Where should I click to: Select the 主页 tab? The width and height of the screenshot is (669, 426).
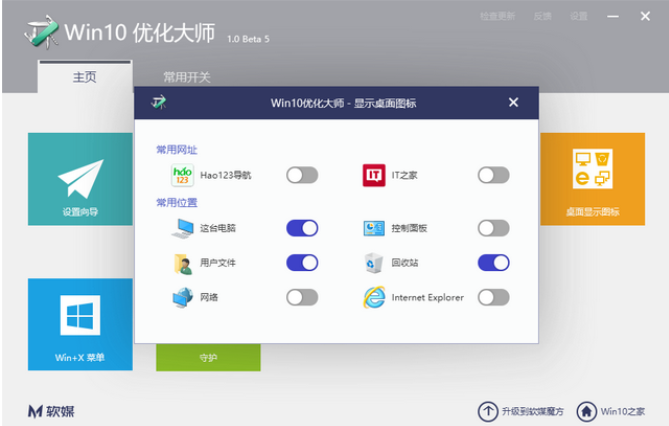click(x=85, y=77)
